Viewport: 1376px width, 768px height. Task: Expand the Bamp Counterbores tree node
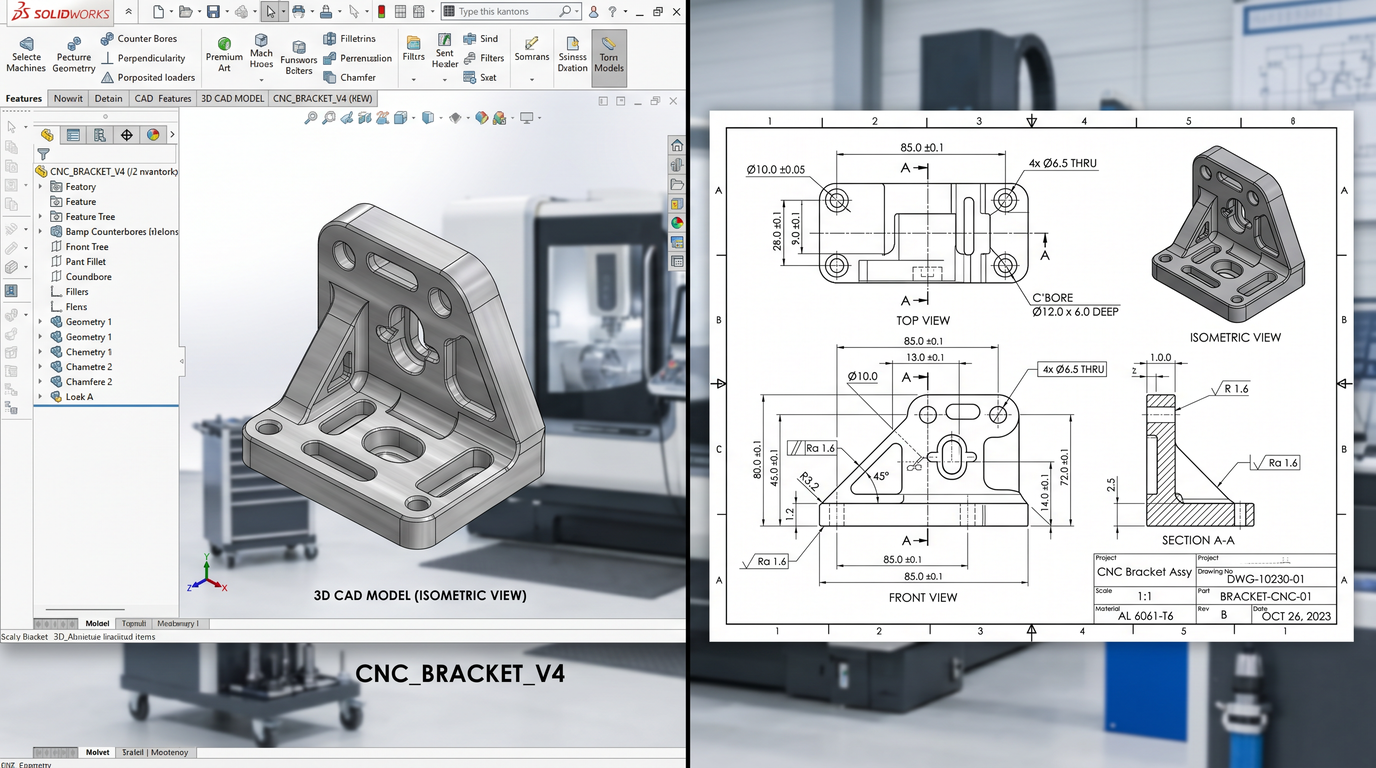click(41, 232)
